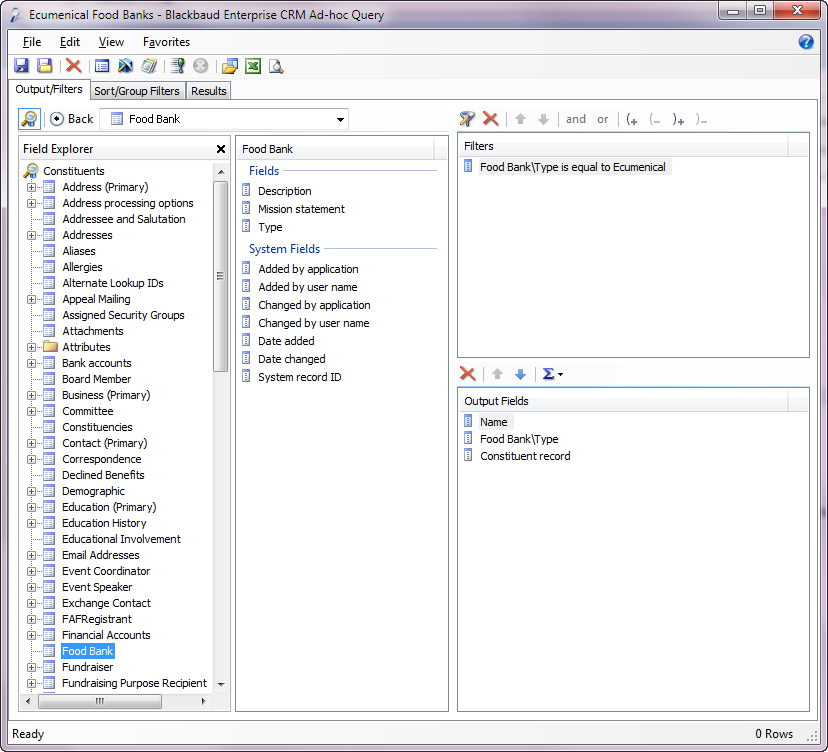Remove left parenthesis with the (- button

point(655,119)
